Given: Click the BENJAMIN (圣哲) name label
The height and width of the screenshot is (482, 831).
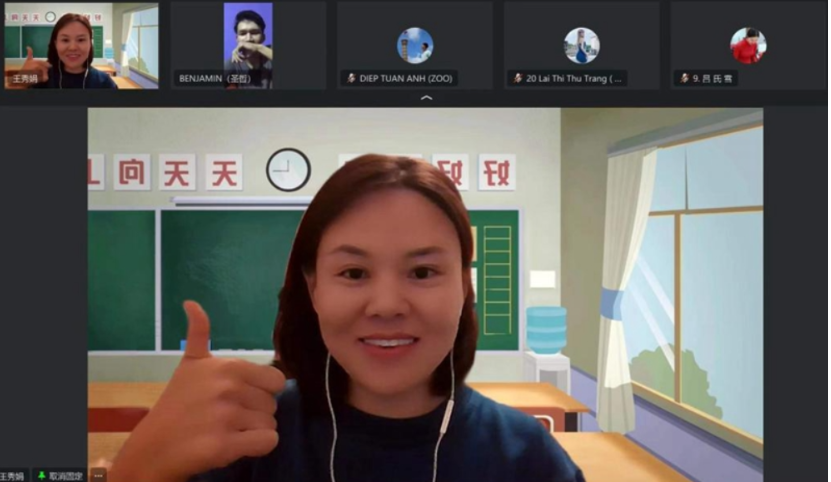Looking at the screenshot, I should 215,78.
